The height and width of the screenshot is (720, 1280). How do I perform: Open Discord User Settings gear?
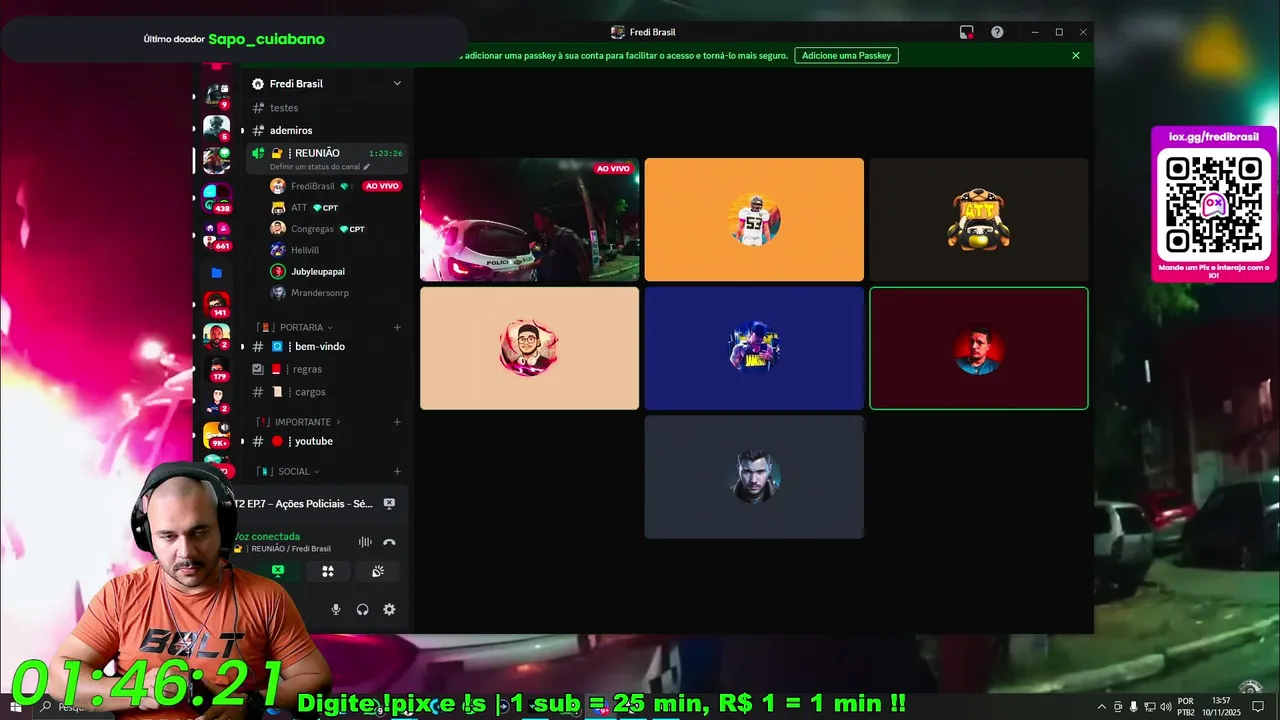tap(389, 609)
